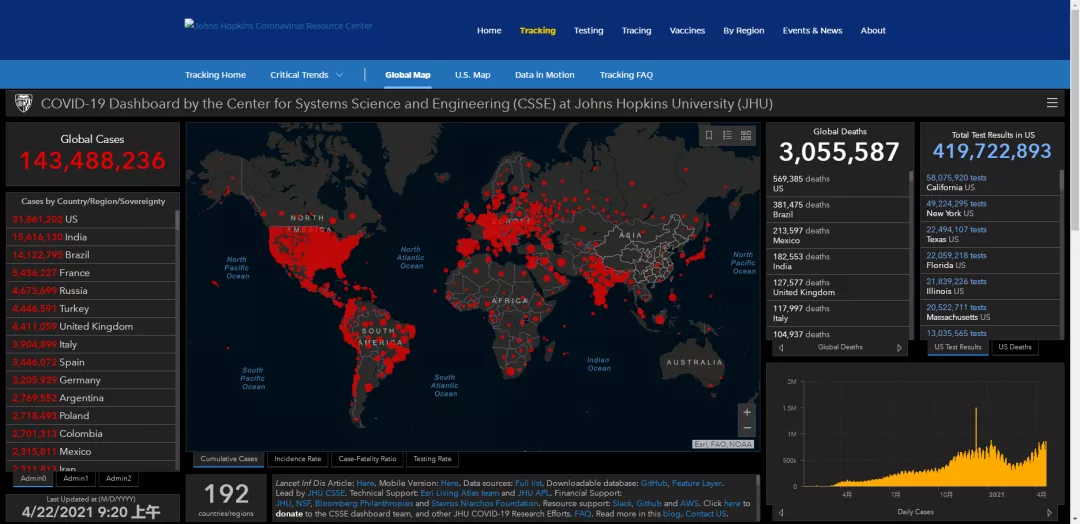
Task: Switch to US Test Results tab
Action: click(x=958, y=347)
